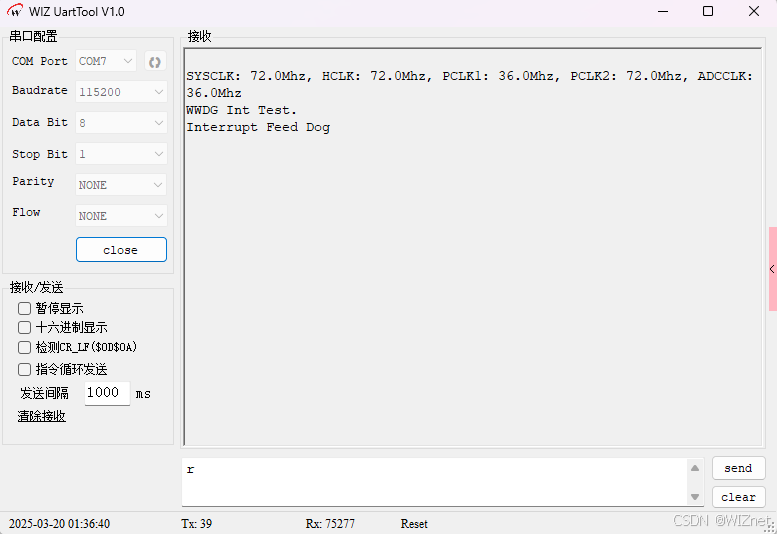777x534 pixels.
Task: Click send box scroll down arrow
Action: tap(695, 496)
